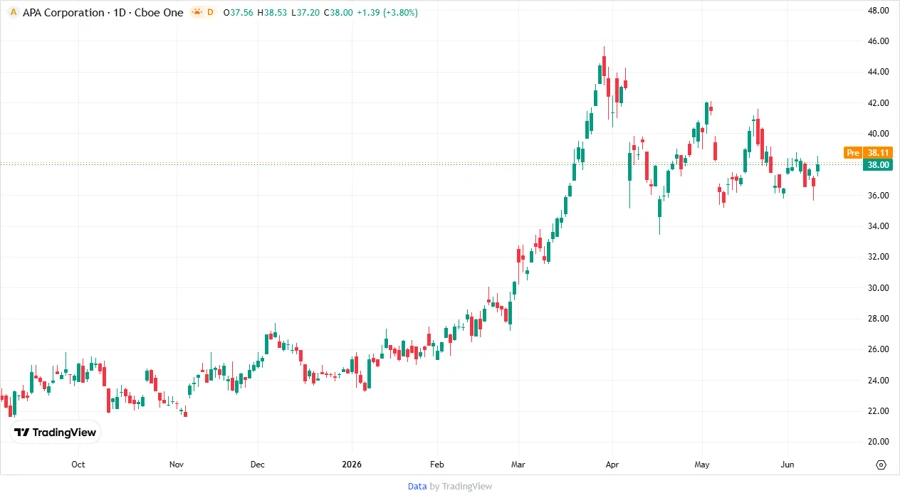Click the change value +1.39 (+3.80%)
The width and height of the screenshot is (900, 498).
pyautogui.click(x=387, y=13)
